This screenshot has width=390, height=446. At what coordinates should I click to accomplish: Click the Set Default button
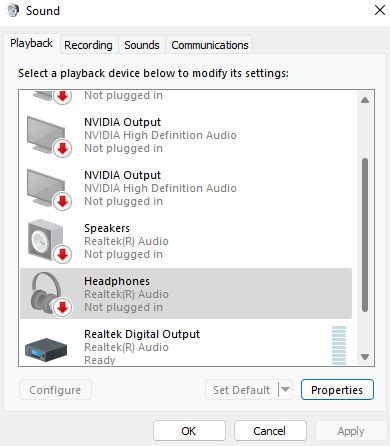[242, 390]
